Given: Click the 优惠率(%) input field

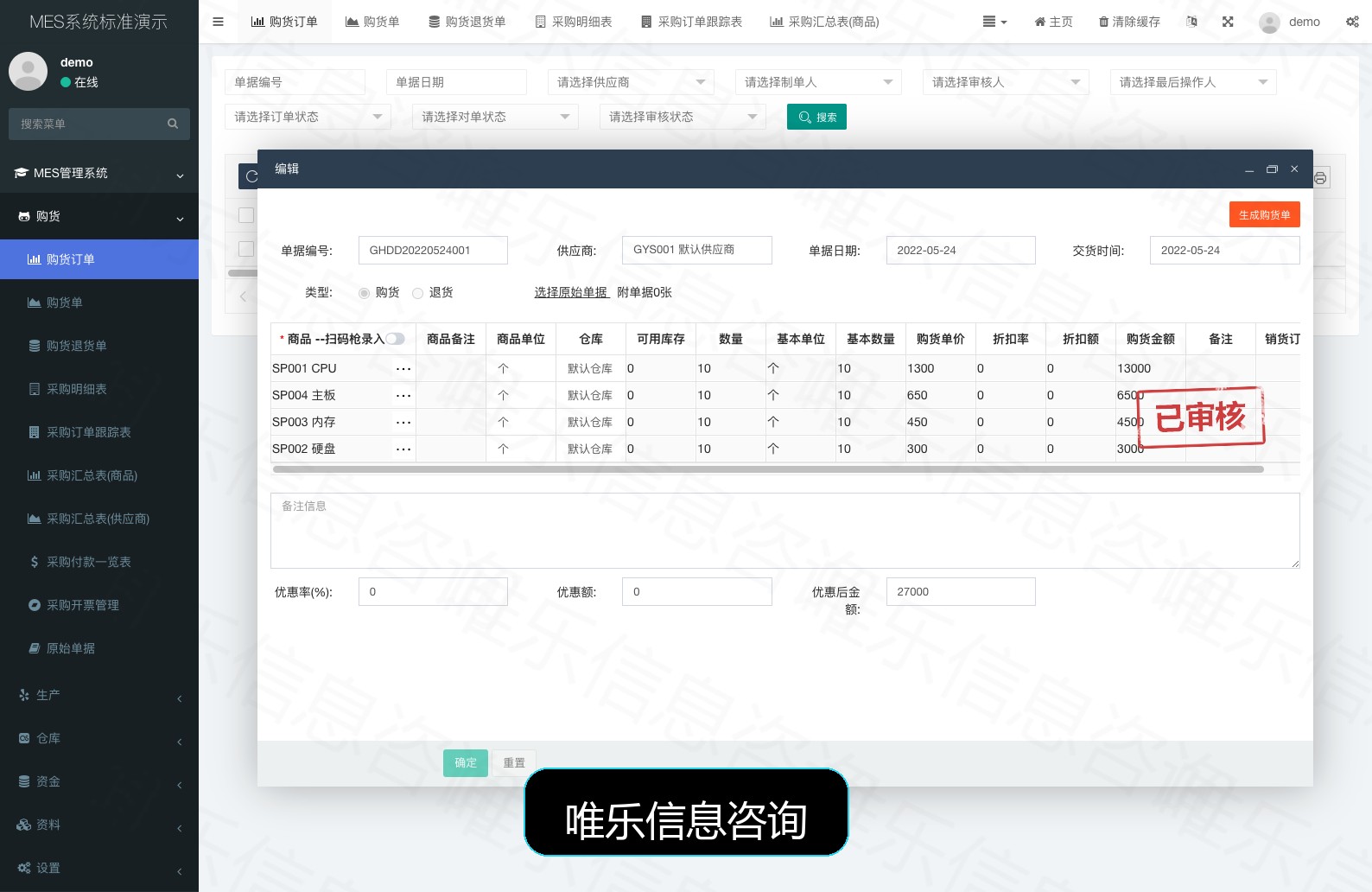Looking at the screenshot, I should 433,592.
